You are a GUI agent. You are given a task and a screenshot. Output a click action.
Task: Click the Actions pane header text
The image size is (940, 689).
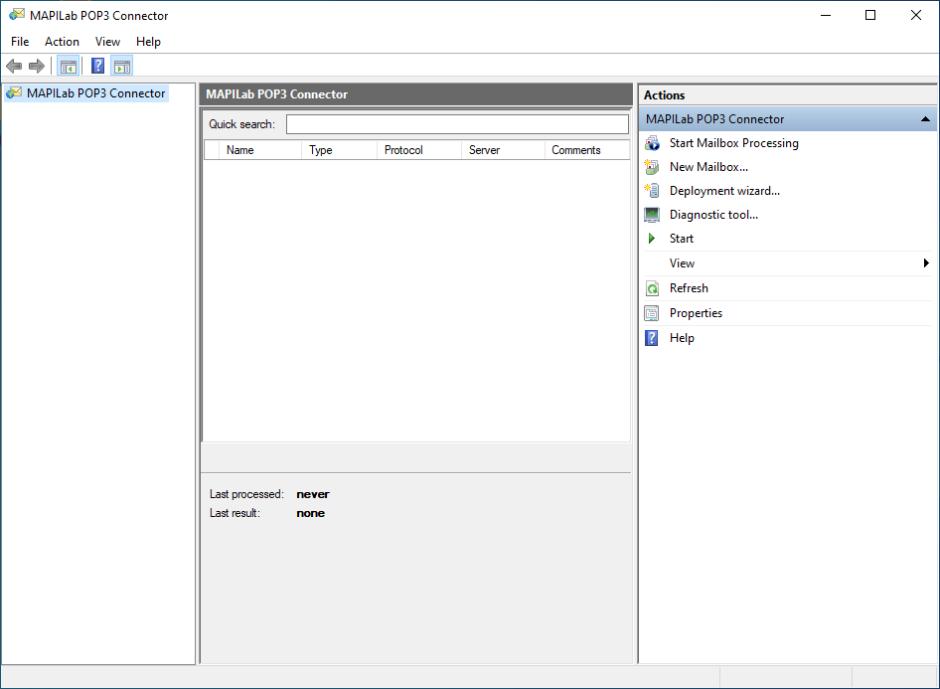[x=664, y=95]
